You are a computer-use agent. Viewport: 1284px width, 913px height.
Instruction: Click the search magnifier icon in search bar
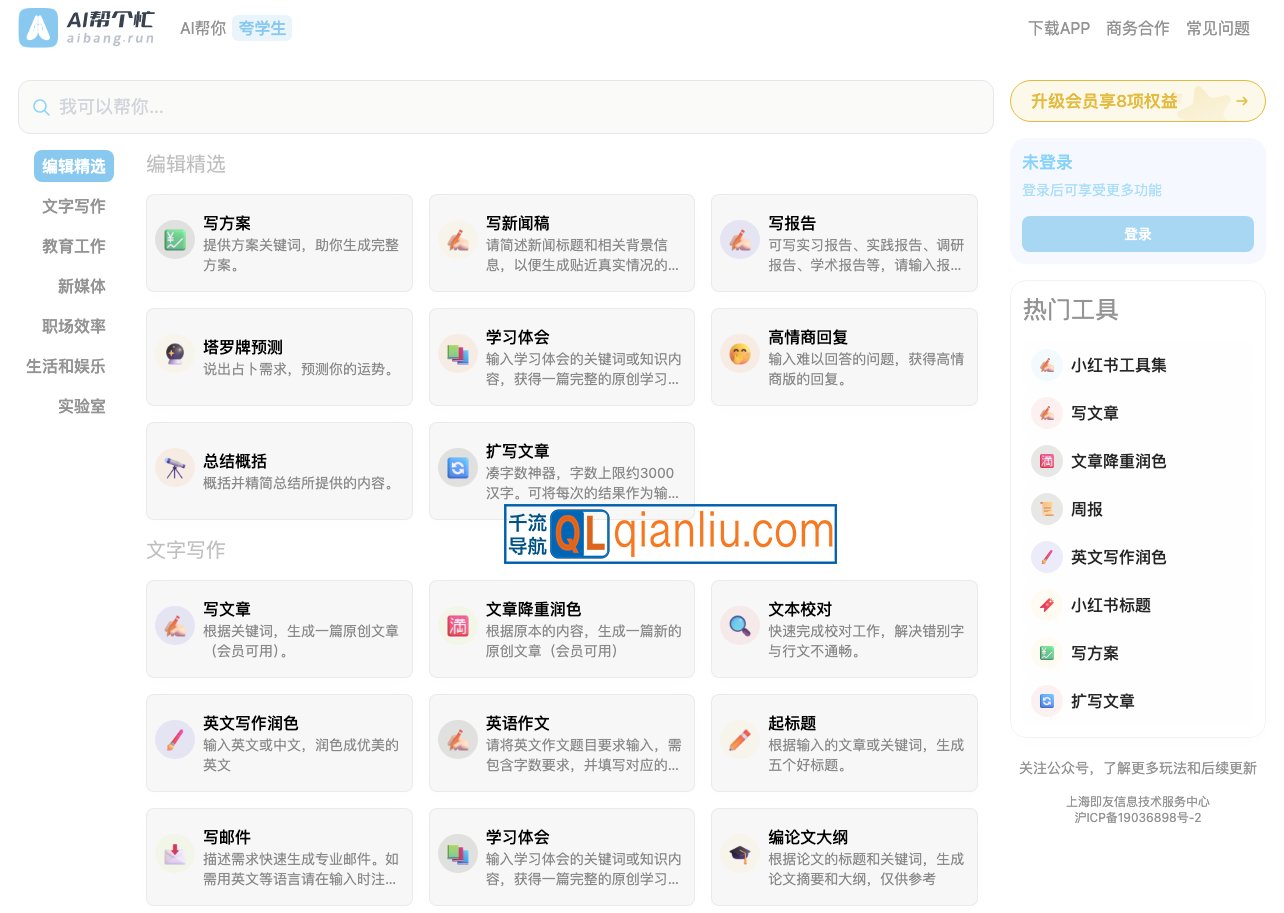click(x=41, y=107)
